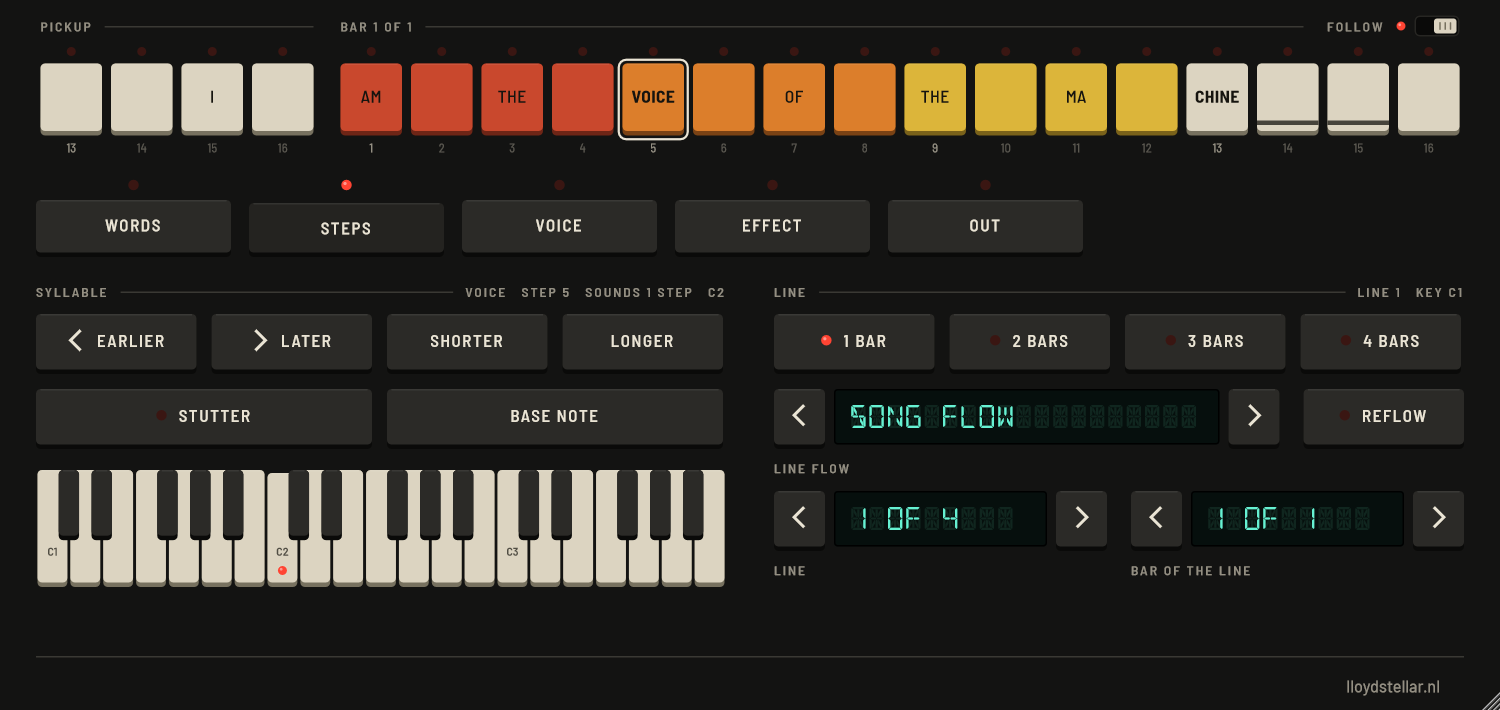
Task: Set line length to 2 BARS
Action: point(1029,341)
